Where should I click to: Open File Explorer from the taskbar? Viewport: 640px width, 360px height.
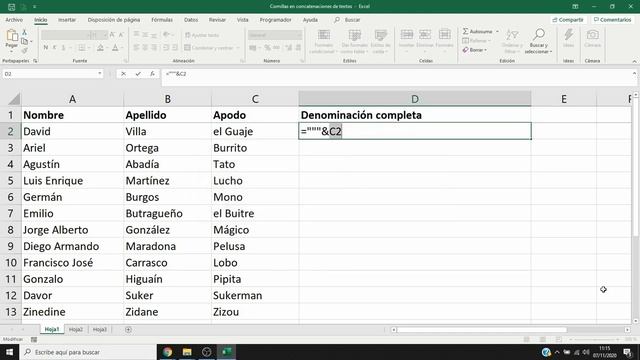(187, 352)
